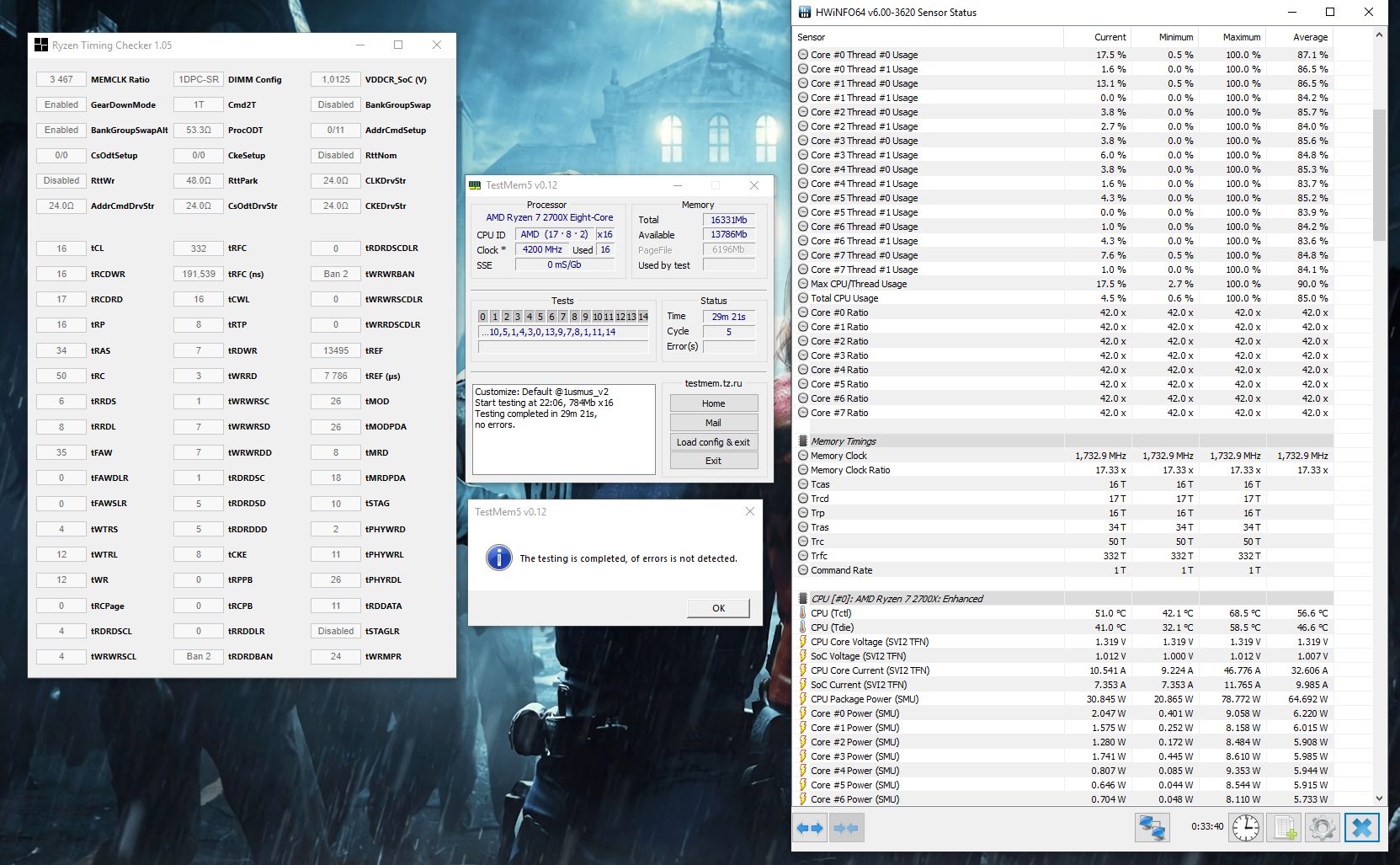Click the blue X icon in HWiNFO toolbar
This screenshot has width=1400, height=865.
(1362, 828)
